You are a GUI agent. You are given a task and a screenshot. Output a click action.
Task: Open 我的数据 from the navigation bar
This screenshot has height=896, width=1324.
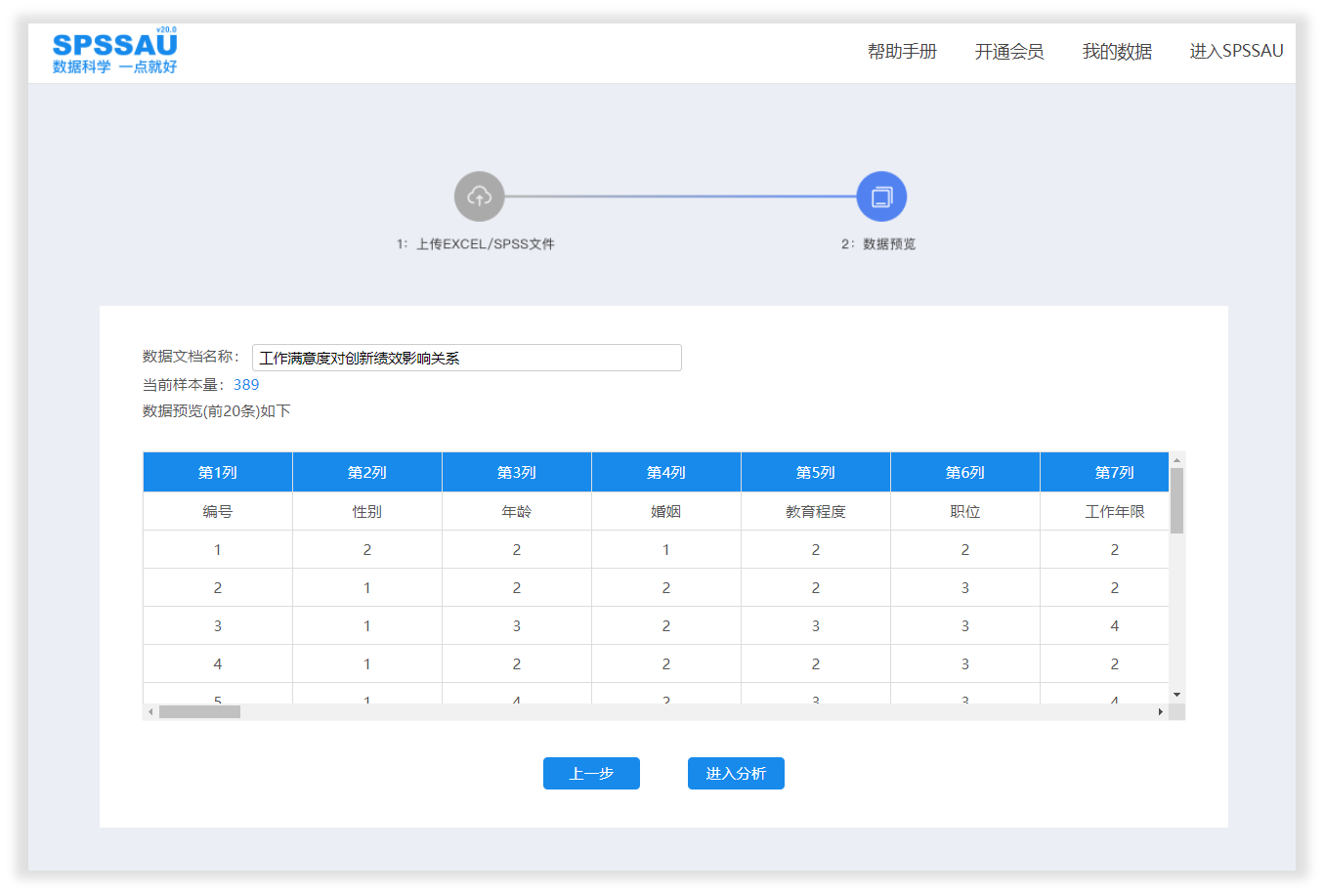[1116, 51]
